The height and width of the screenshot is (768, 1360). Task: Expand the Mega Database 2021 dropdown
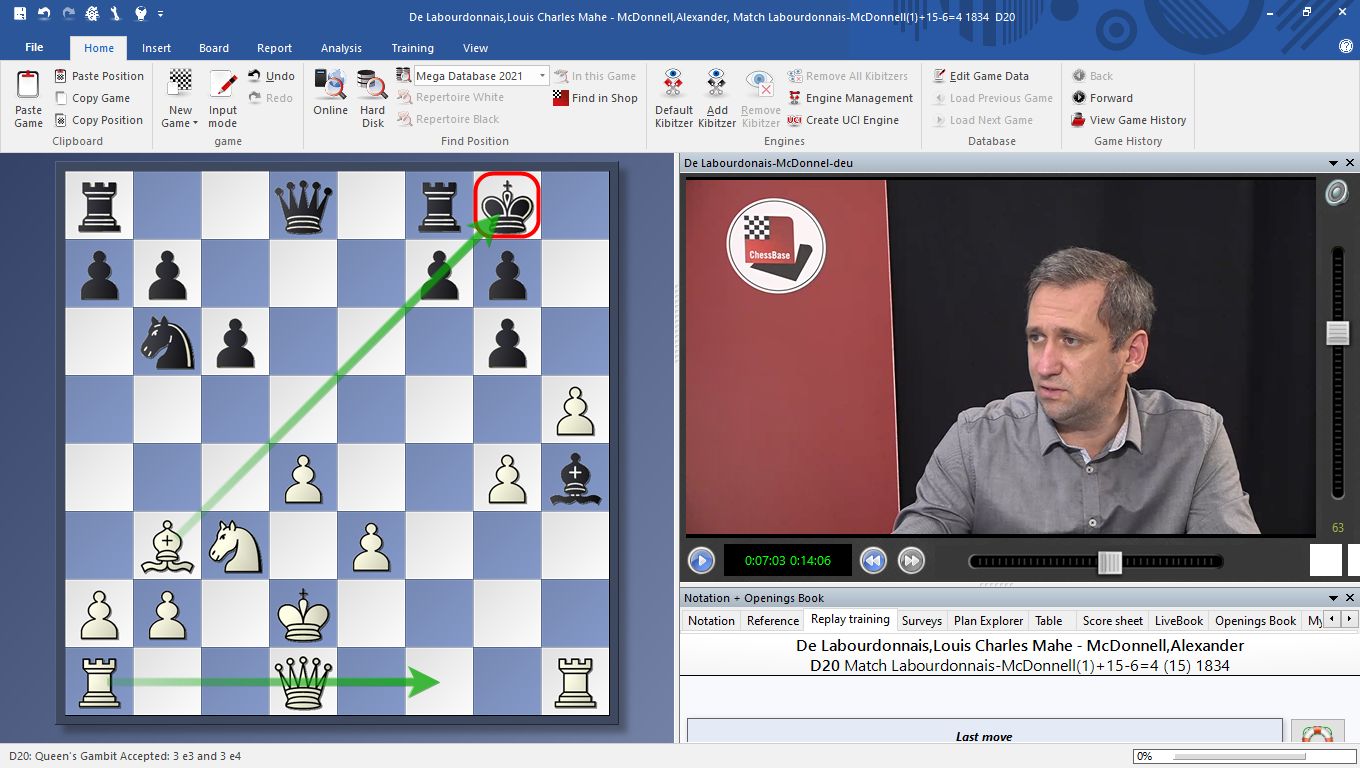[x=543, y=76]
